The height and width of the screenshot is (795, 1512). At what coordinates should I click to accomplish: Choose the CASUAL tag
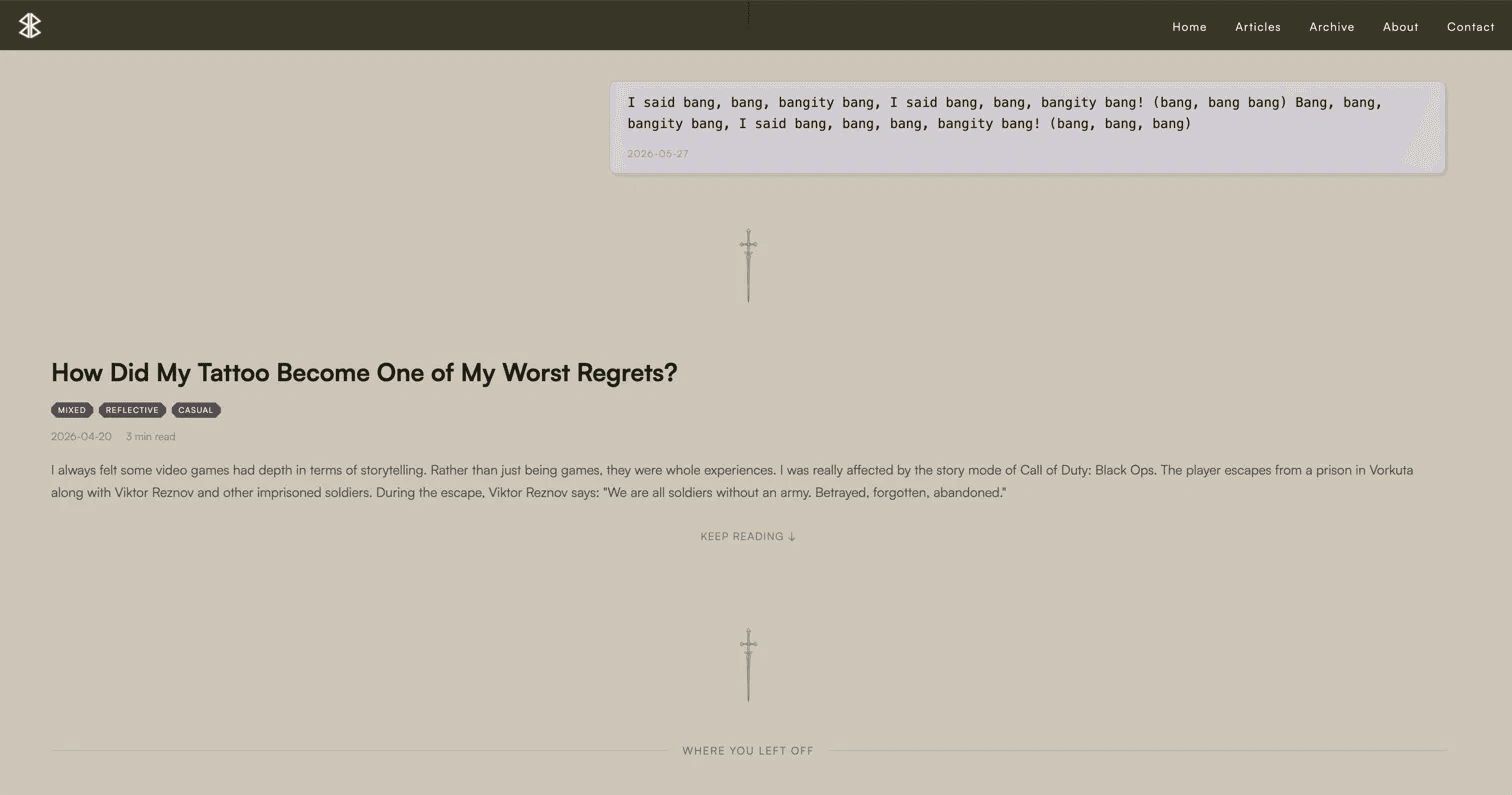pos(196,410)
